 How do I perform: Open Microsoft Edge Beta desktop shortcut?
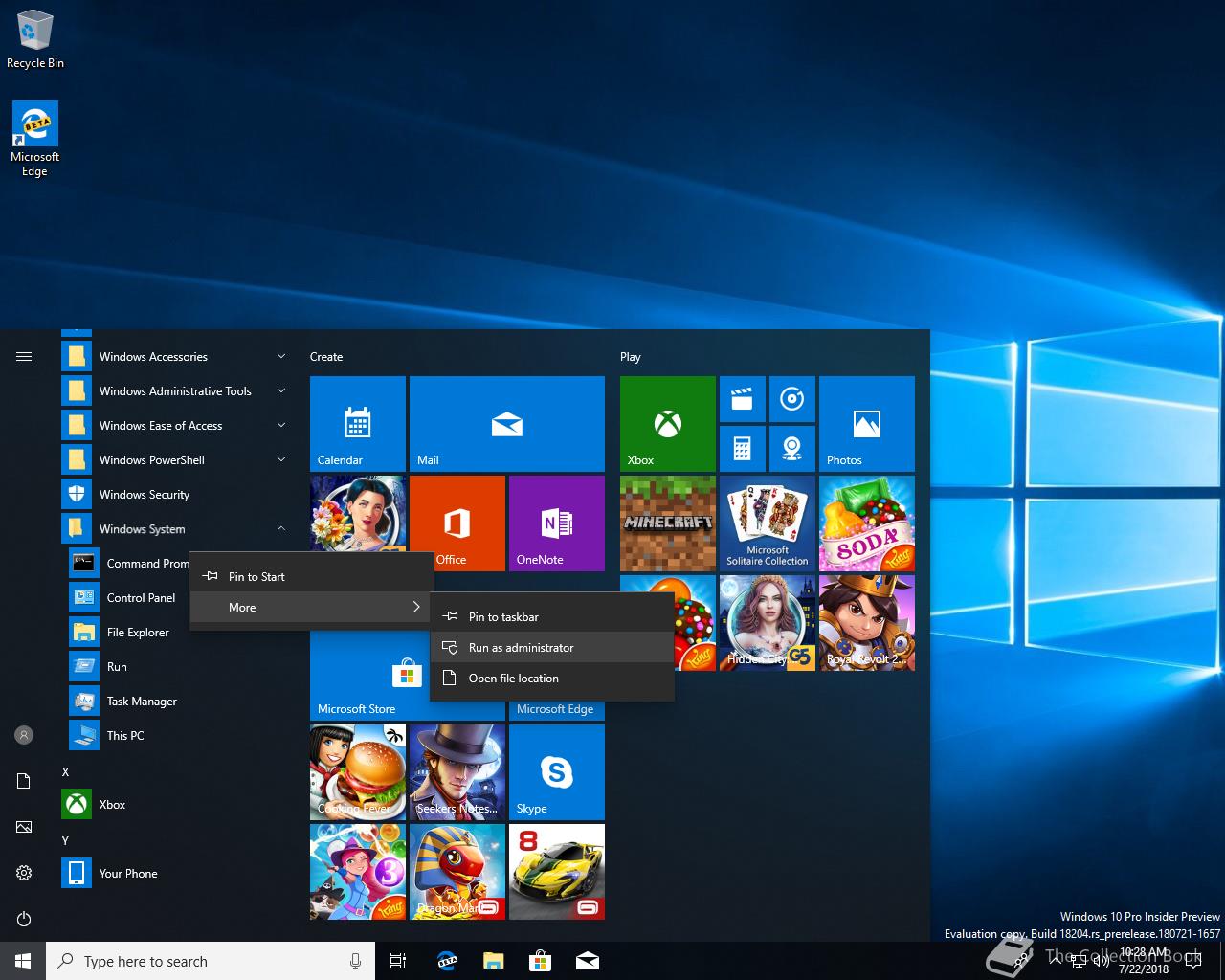(35, 139)
